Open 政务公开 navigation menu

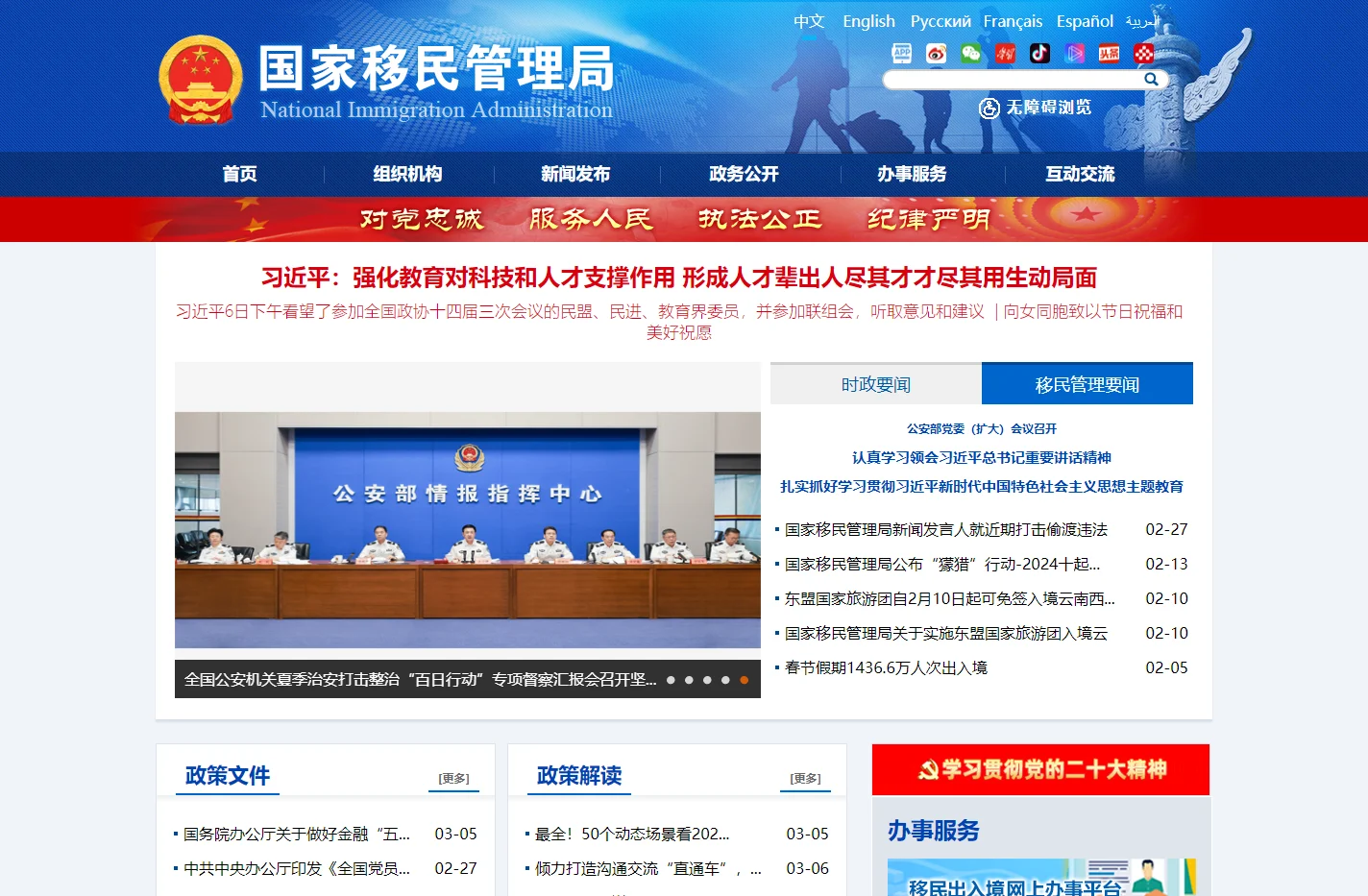(x=744, y=174)
